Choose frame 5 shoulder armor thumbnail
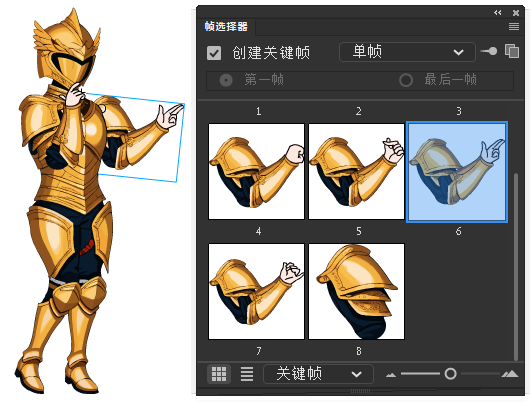The image size is (532, 411). pos(357,291)
